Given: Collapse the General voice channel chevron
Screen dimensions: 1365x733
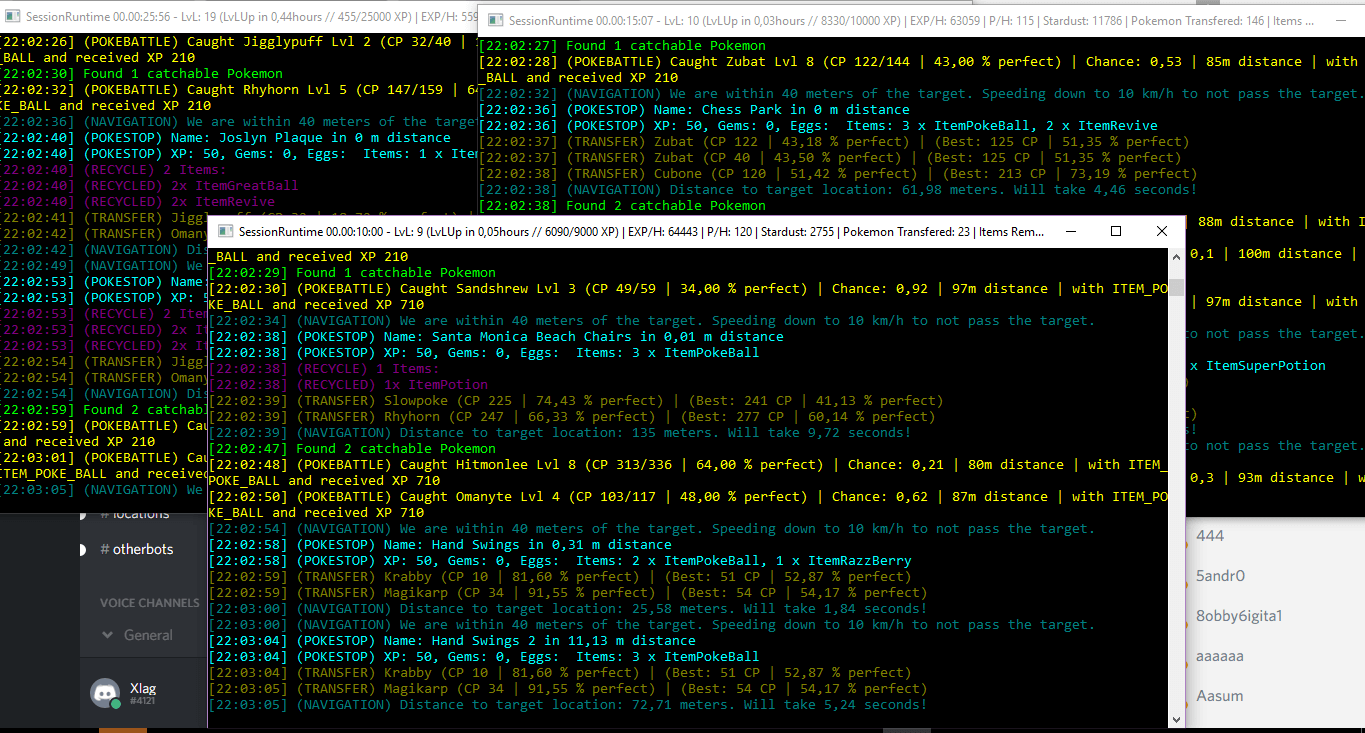Looking at the screenshot, I should click(108, 635).
